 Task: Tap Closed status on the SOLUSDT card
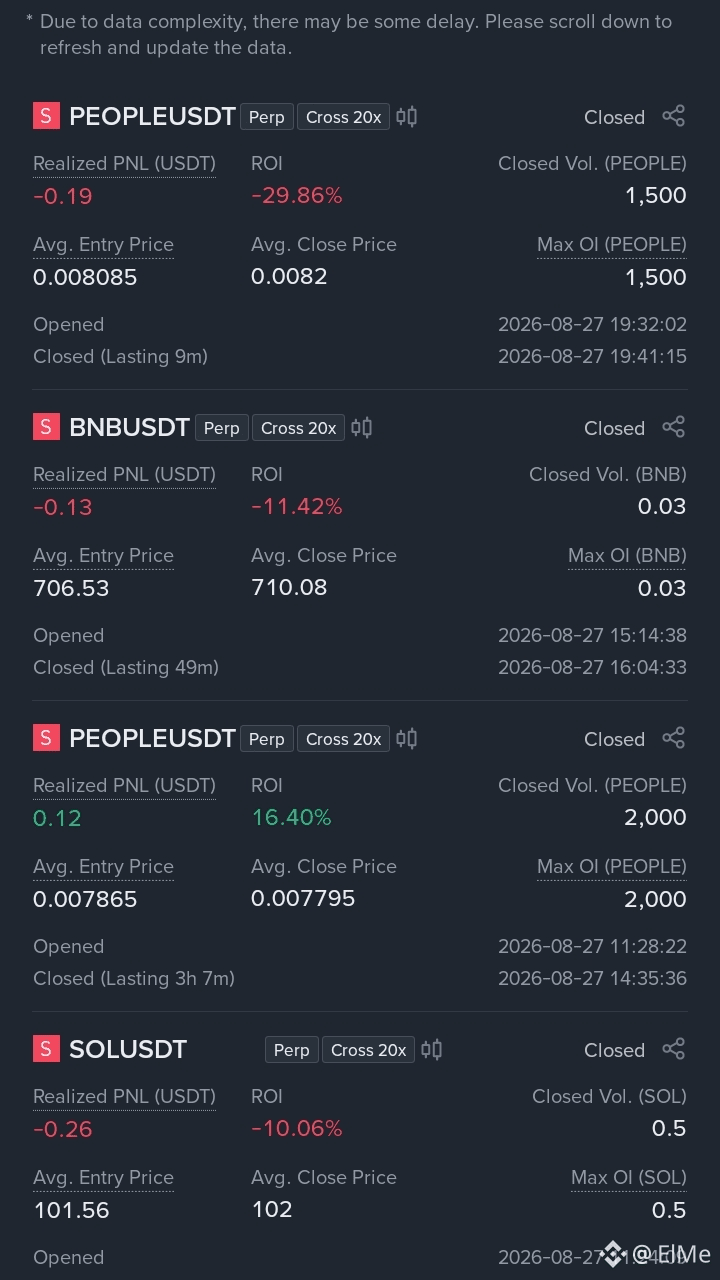pyautogui.click(x=614, y=1050)
